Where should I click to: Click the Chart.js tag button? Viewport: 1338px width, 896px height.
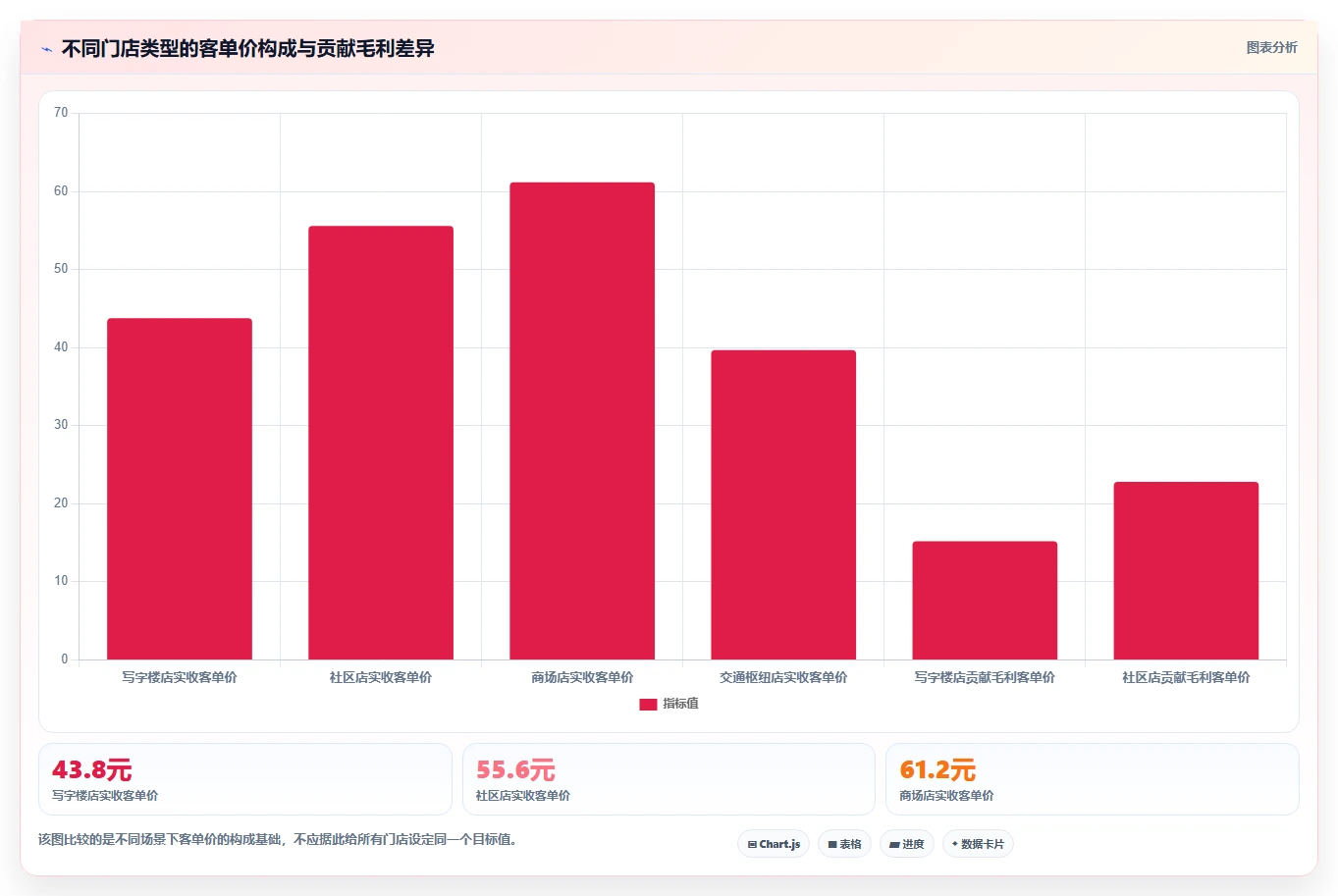774,844
